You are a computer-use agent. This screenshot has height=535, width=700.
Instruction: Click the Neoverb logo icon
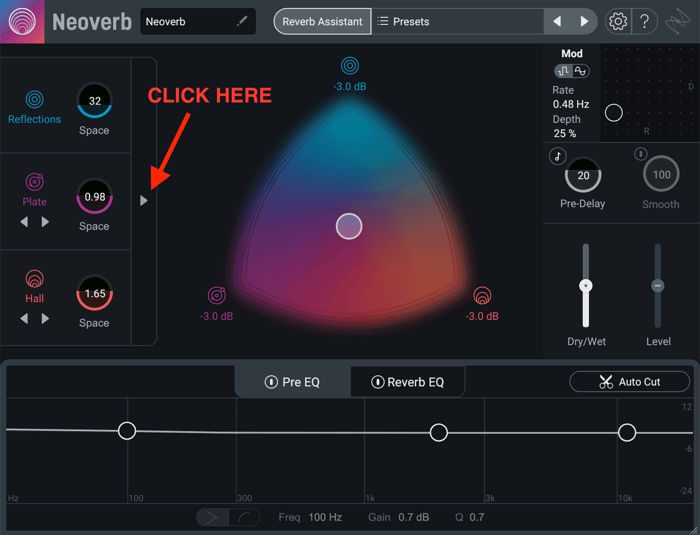click(x=22, y=21)
